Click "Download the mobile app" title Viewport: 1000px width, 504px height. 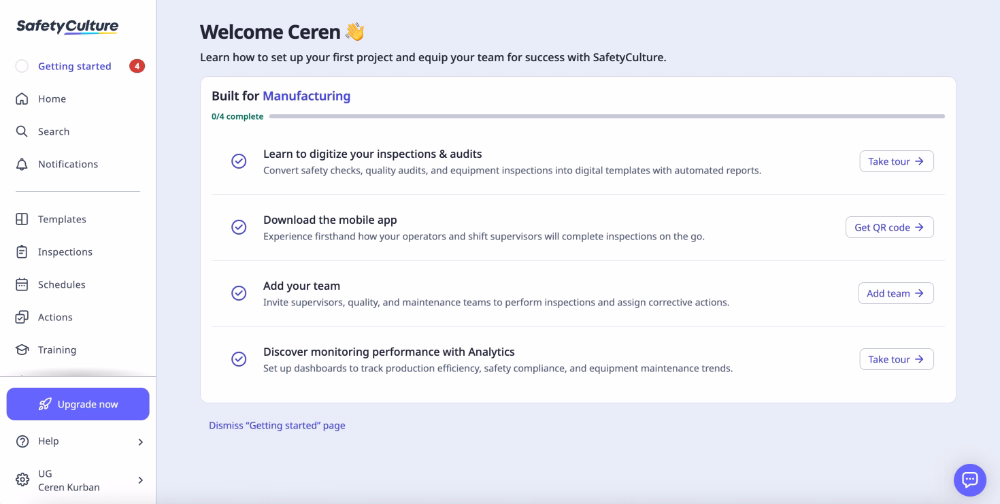330,220
